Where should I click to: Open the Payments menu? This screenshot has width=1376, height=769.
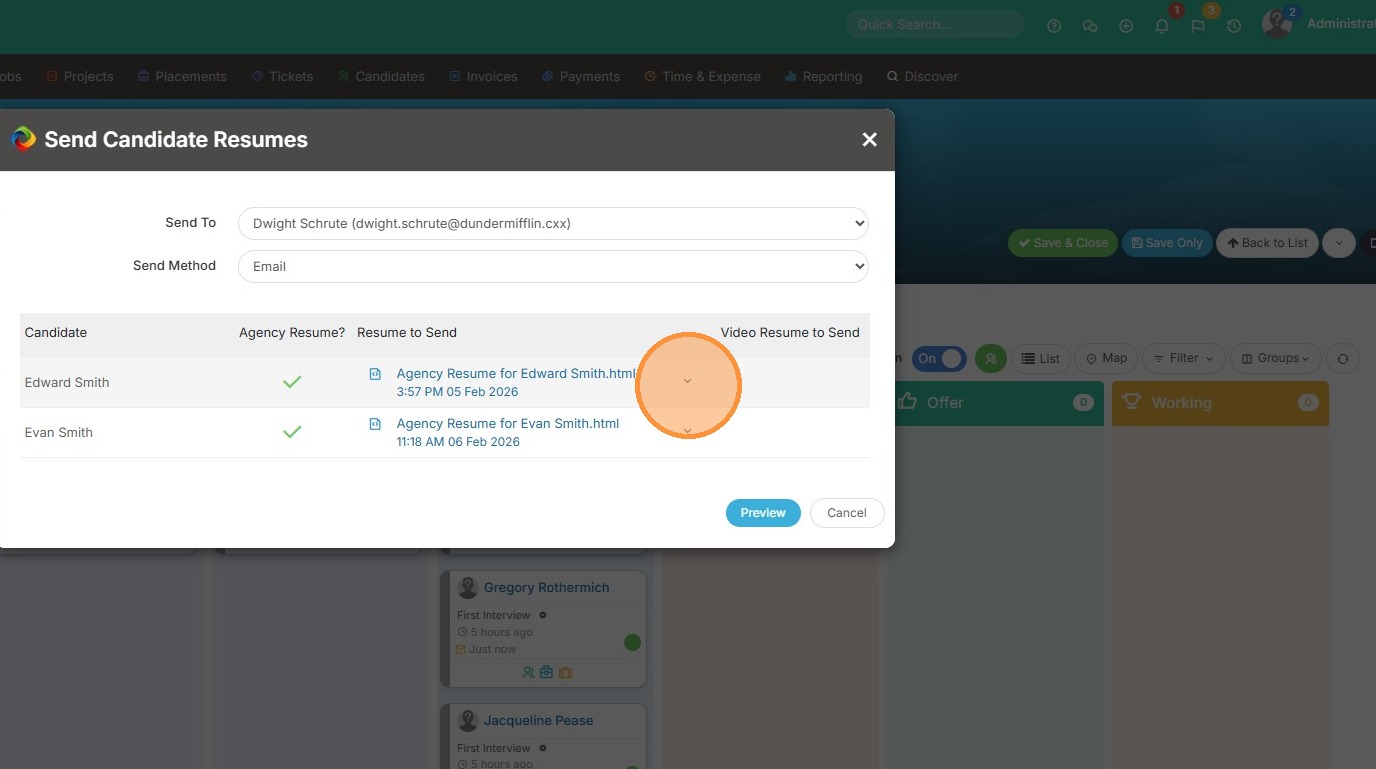pos(581,76)
